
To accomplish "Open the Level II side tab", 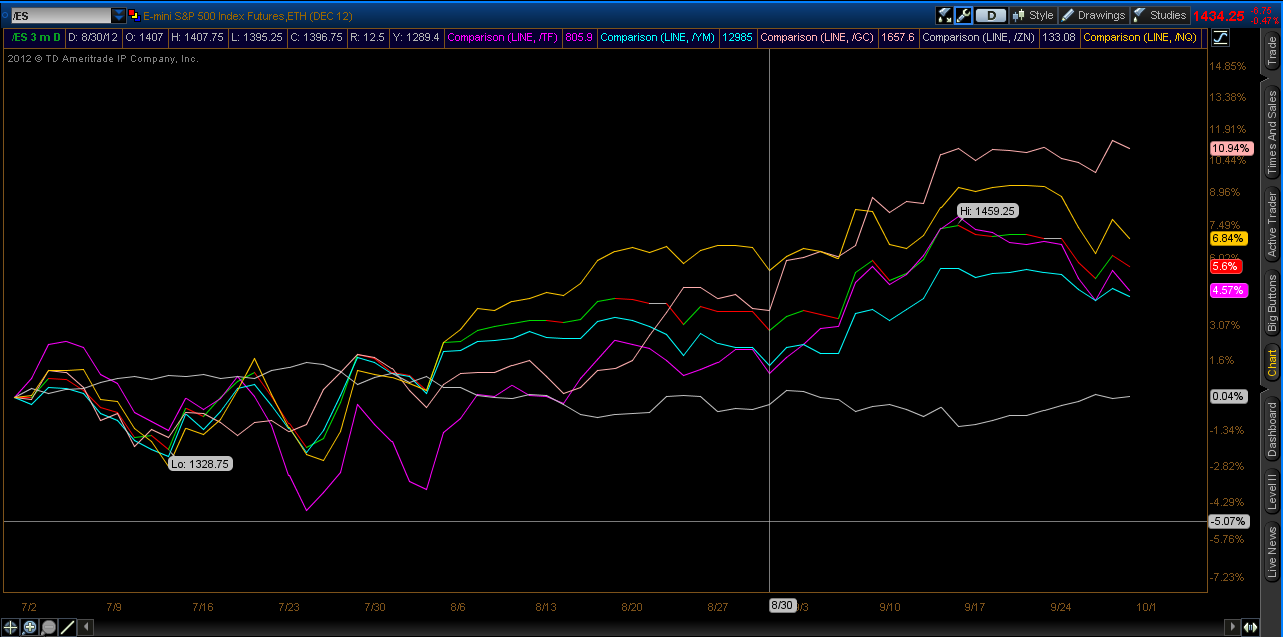I will (x=1272, y=492).
